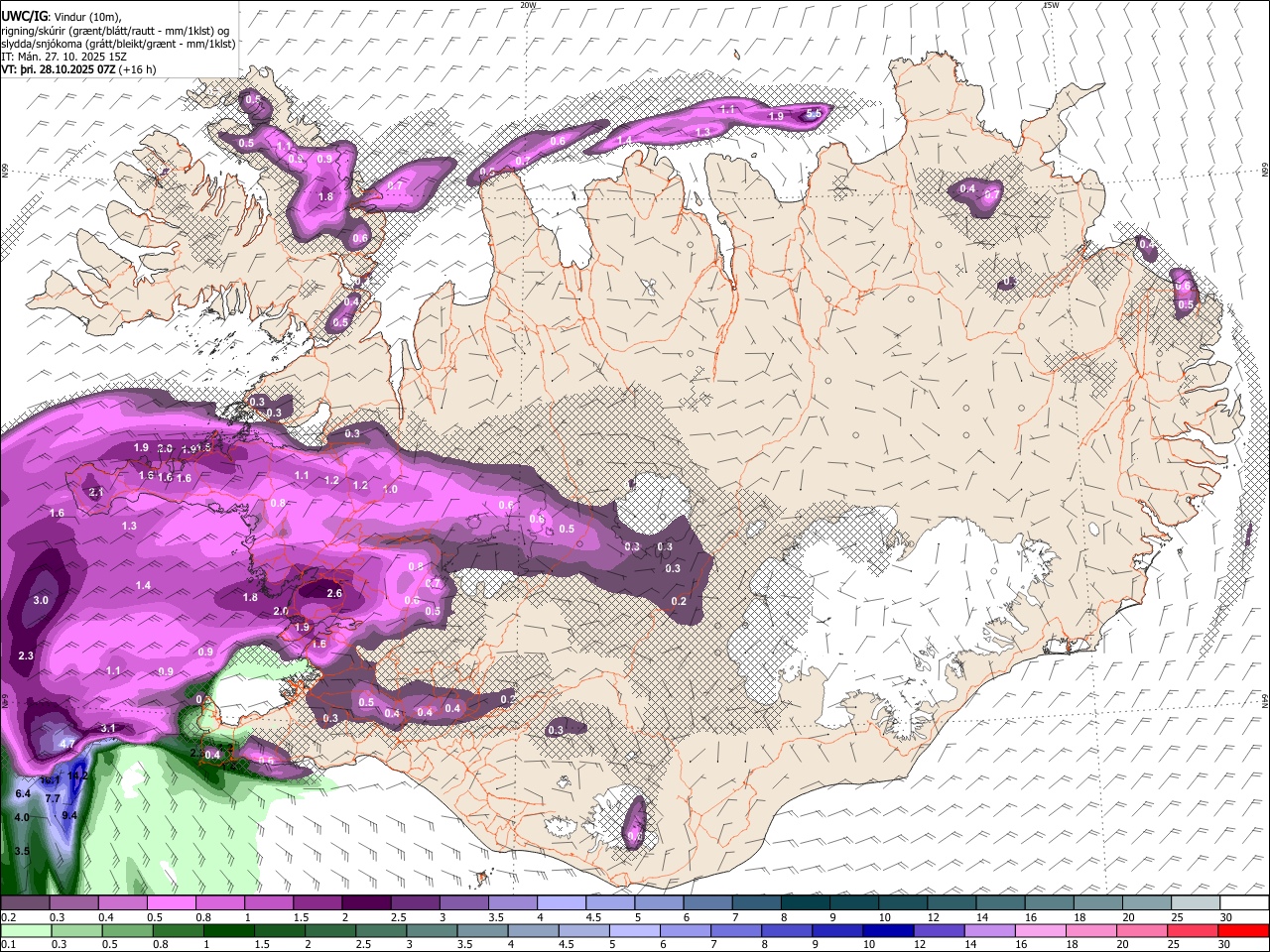Select the 4.7 snowfall value on the map
Image resolution: width=1270 pixels, height=952 pixels.
[x=67, y=744]
